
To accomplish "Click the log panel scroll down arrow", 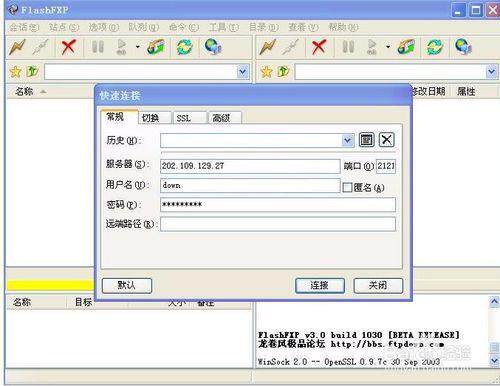I will (x=494, y=360).
